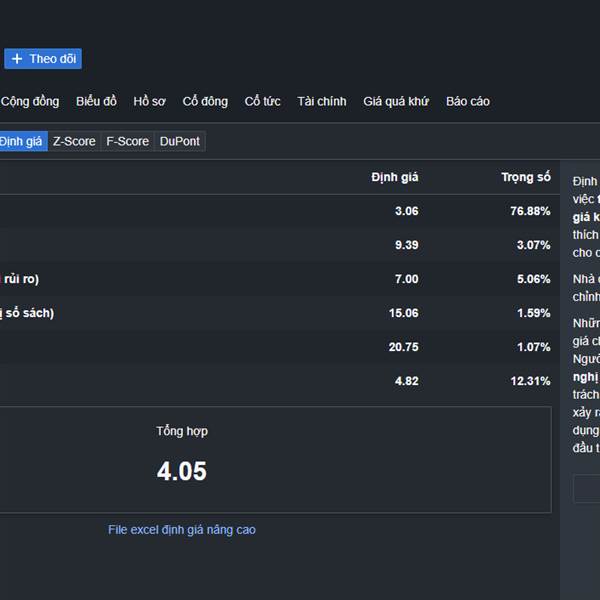Click the Định giá column header

point(394,177)
